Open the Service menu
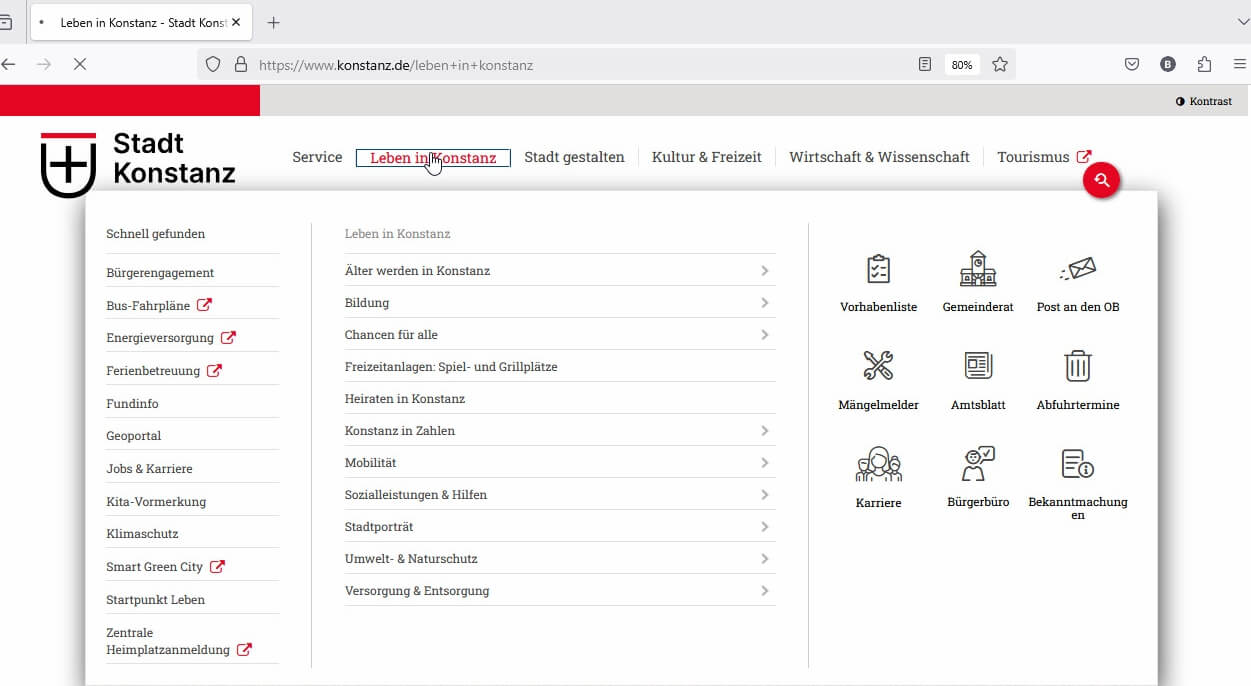Screen dimensions: 1251x686 [x=317, y=157]
